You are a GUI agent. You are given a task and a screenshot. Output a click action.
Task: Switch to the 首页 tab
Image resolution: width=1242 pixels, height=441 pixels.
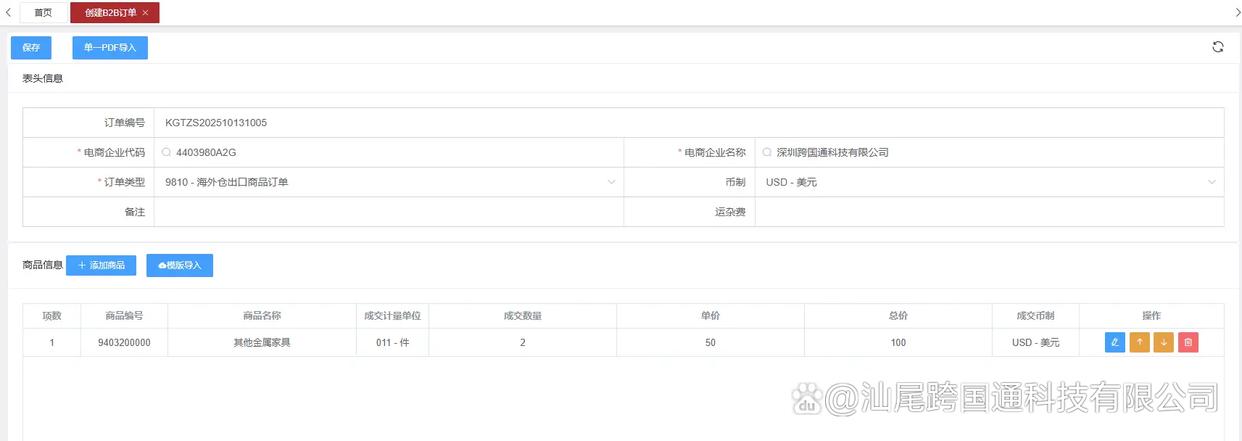tap(43, 13)
